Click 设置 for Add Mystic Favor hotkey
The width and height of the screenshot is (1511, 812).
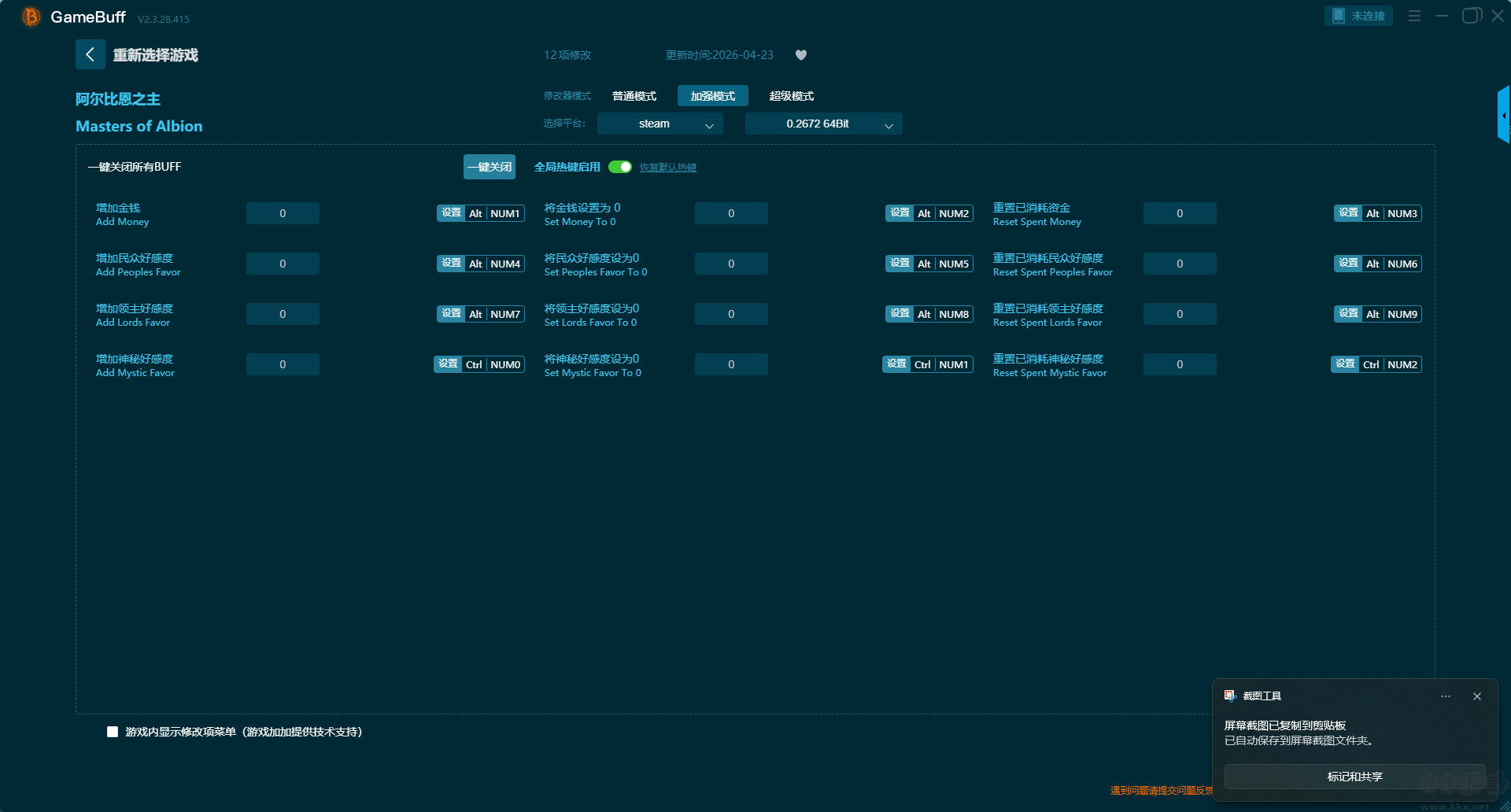coord(448,364)
